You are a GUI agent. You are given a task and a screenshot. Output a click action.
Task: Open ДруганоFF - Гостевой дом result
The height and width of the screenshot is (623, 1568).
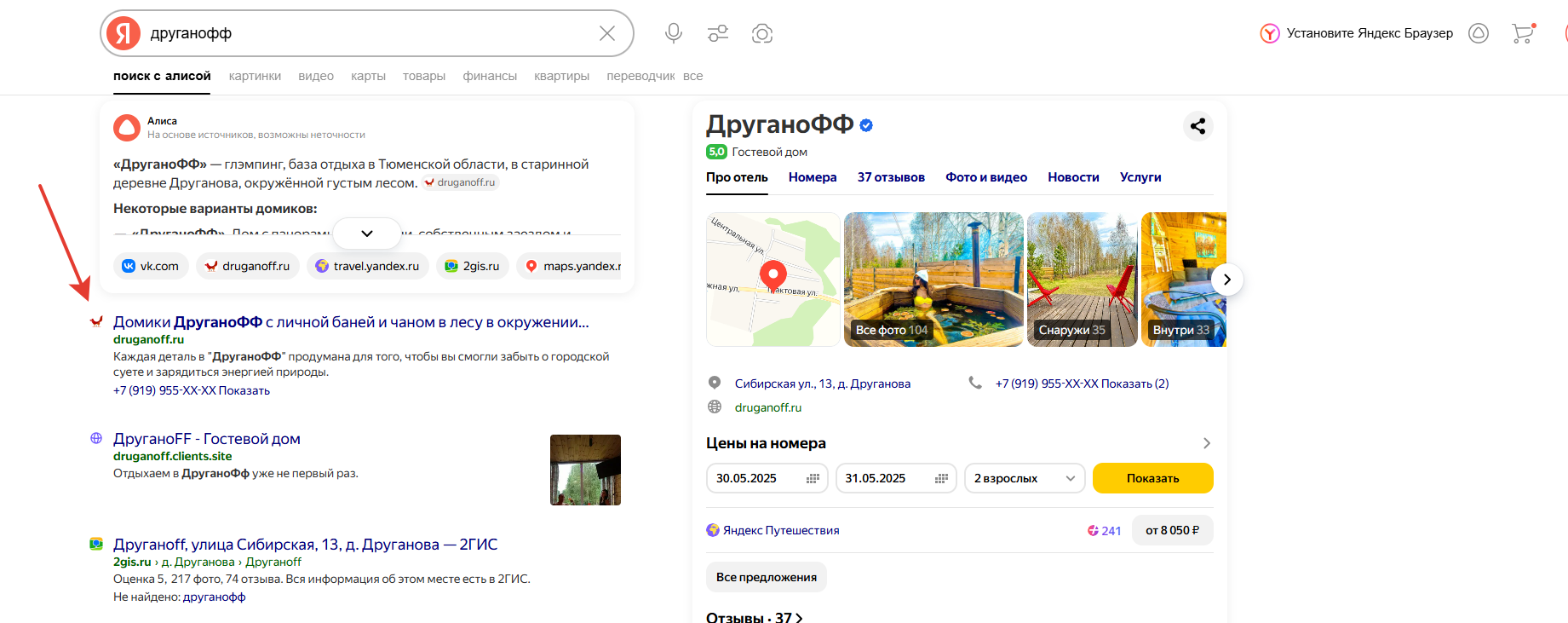[x=207, y=439]
